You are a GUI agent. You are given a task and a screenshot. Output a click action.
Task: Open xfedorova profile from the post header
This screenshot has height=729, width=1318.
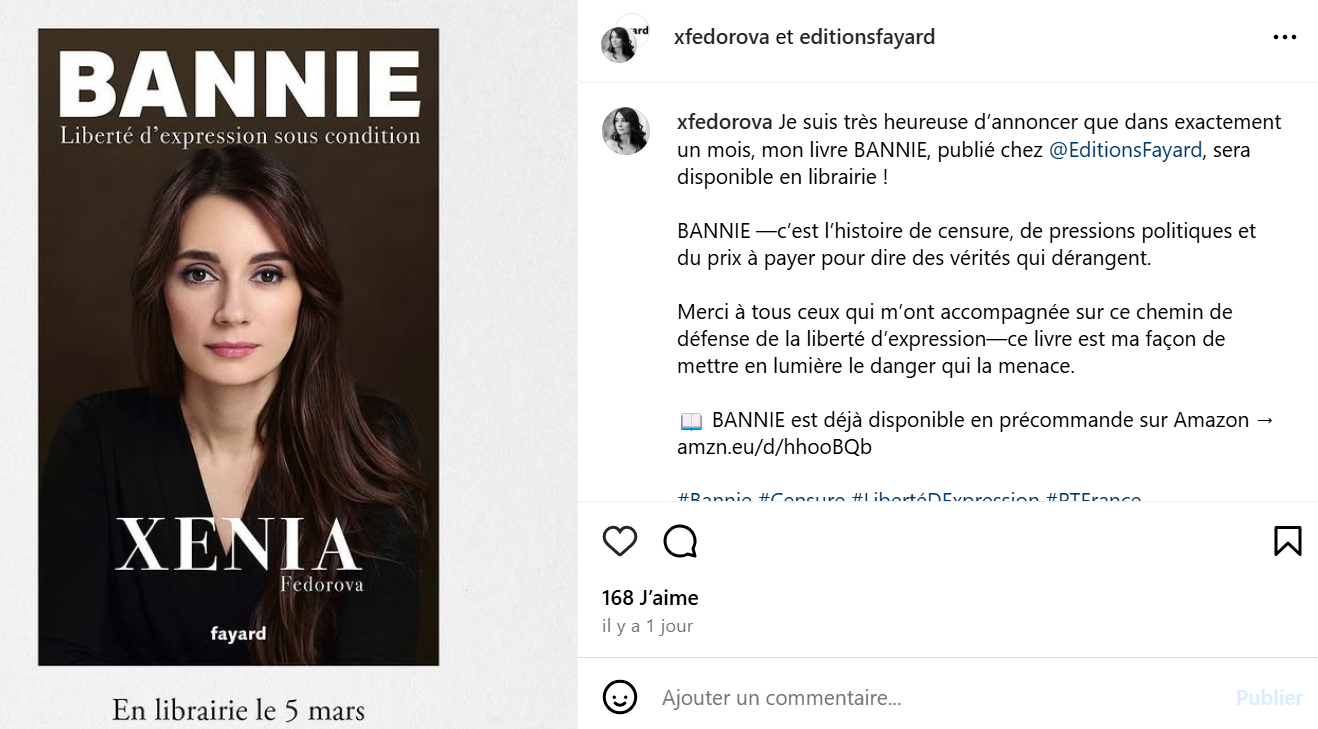coord(722,38)
